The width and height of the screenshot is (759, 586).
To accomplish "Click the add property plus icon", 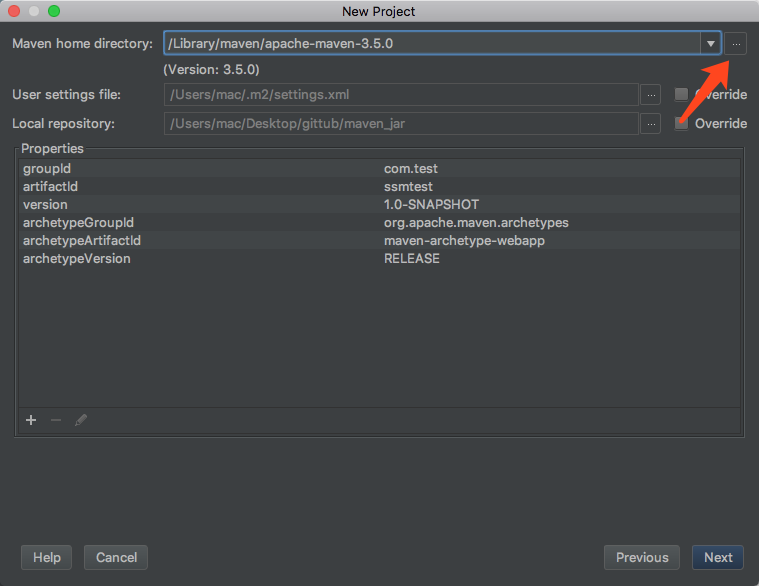I will point(31,420).
